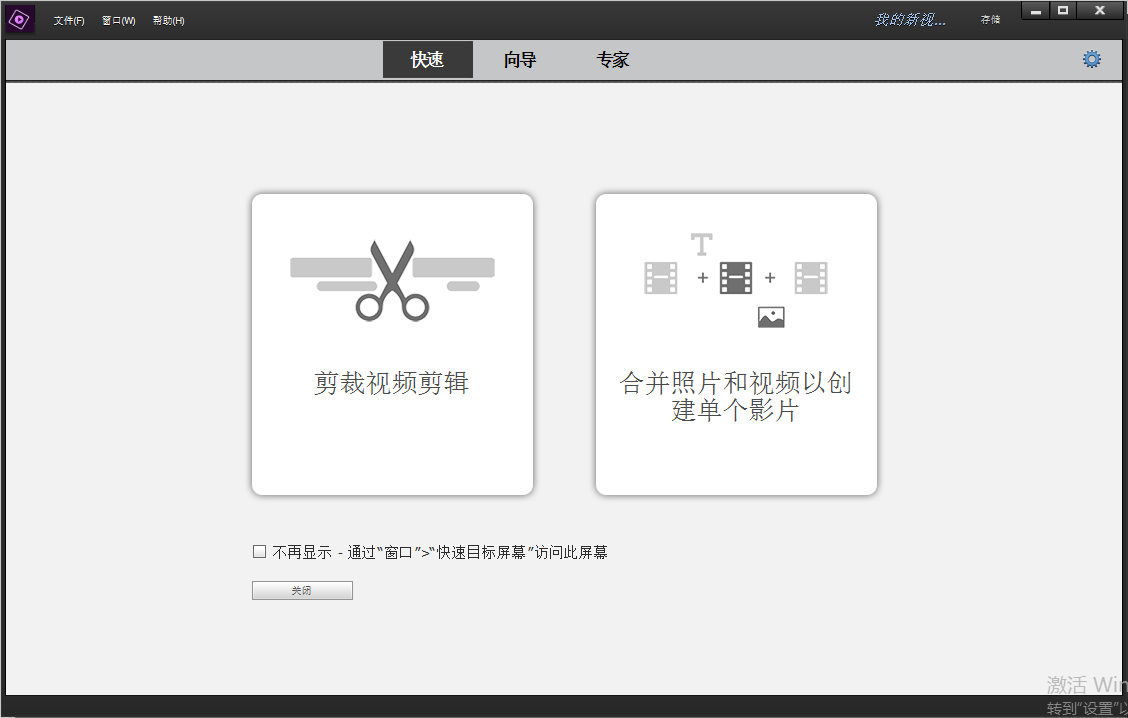
Task: Click the scissors trim icon
Action: 392,280
